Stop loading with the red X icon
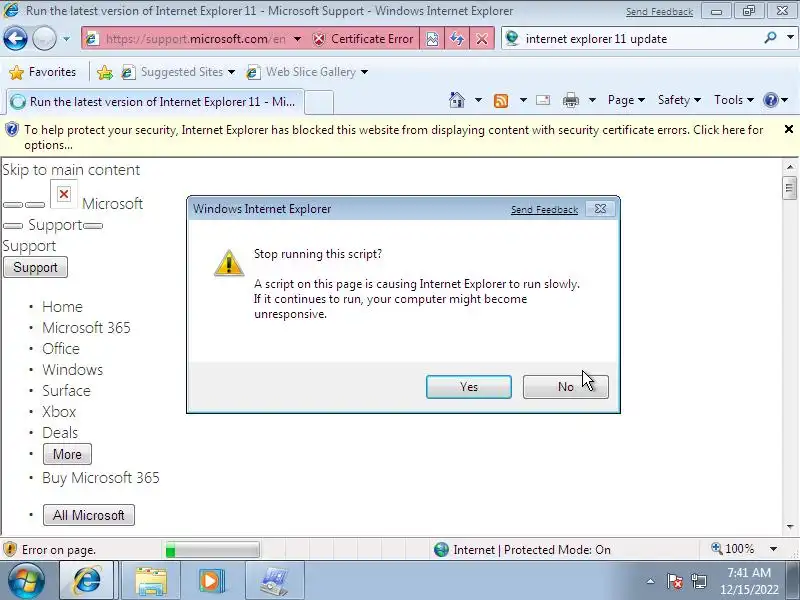The image size is (800, 600). (481, 39)
